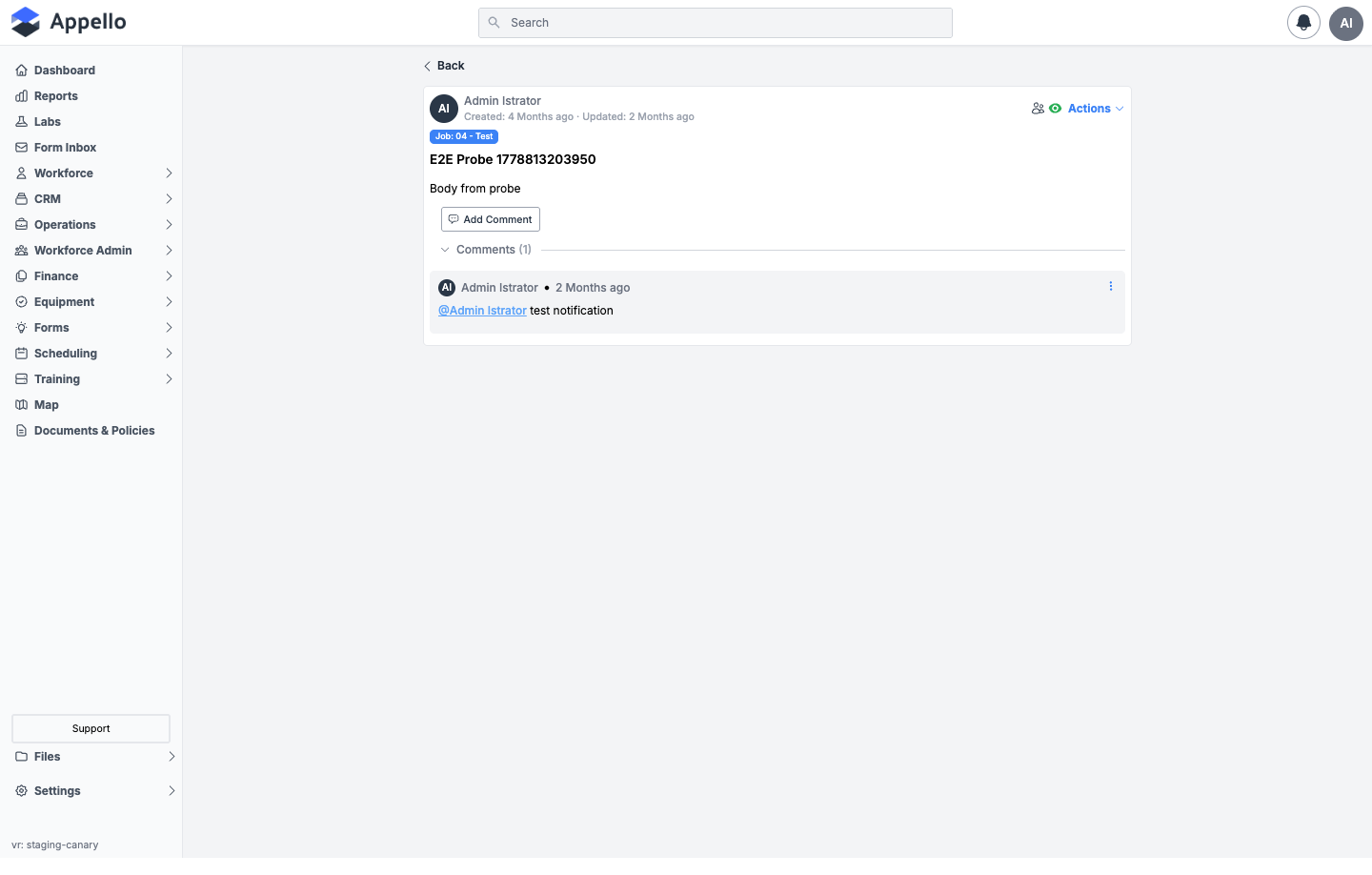Follow the @Admin Istrator mention link
The height and width of the screenshot is (875, 1372).
point(482,311)
